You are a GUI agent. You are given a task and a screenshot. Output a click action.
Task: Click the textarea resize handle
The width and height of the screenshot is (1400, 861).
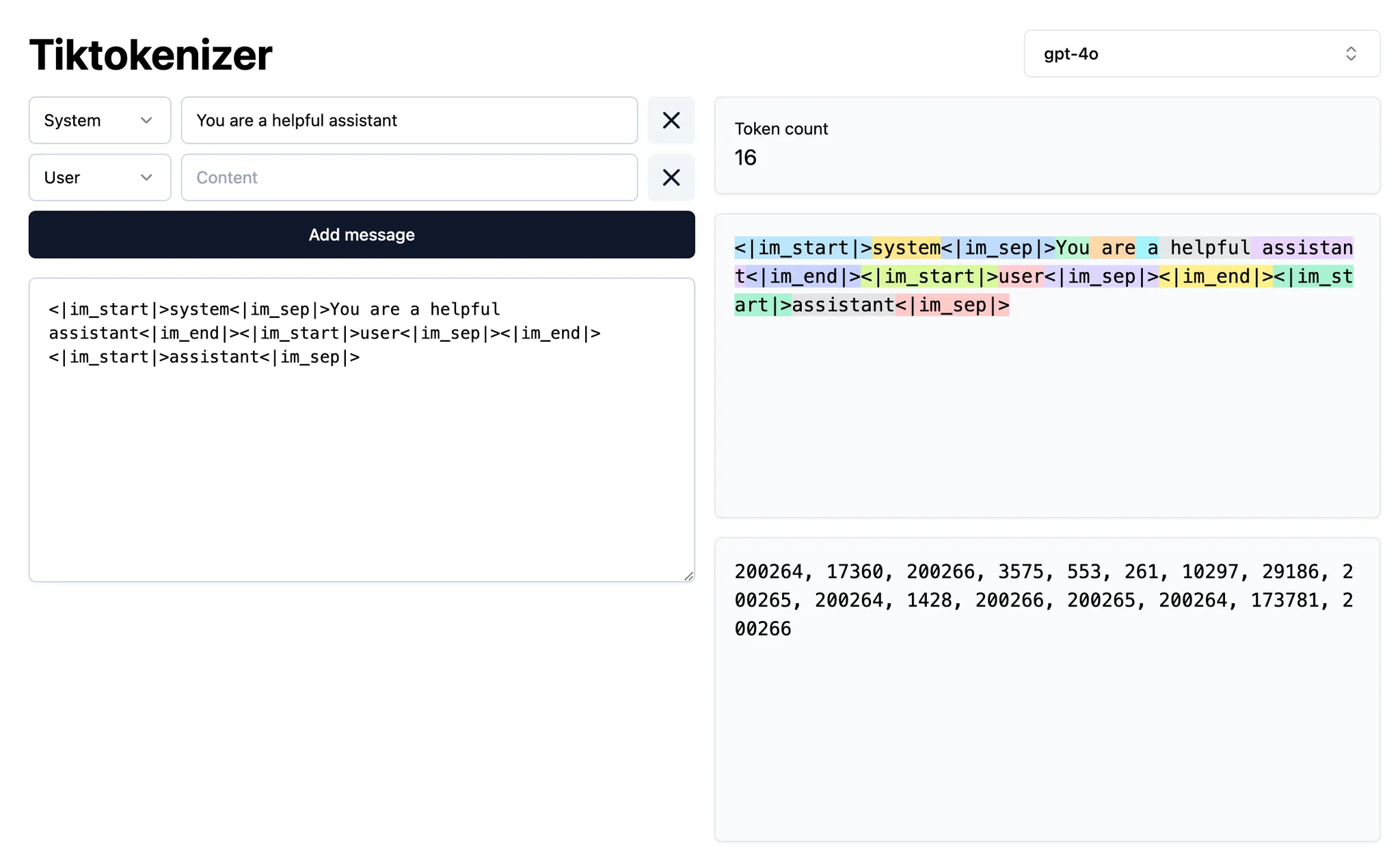coord(689,575)
